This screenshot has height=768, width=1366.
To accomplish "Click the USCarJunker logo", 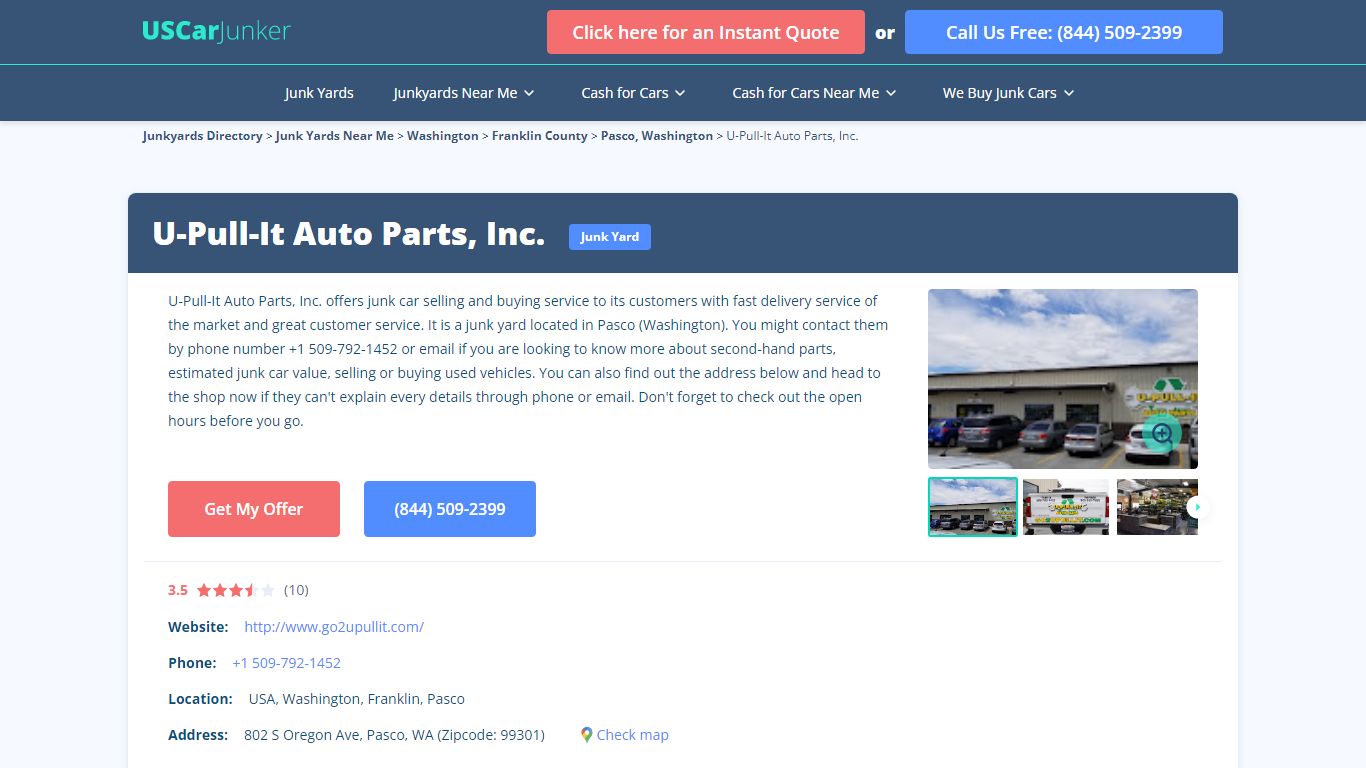I will (216, 31).
